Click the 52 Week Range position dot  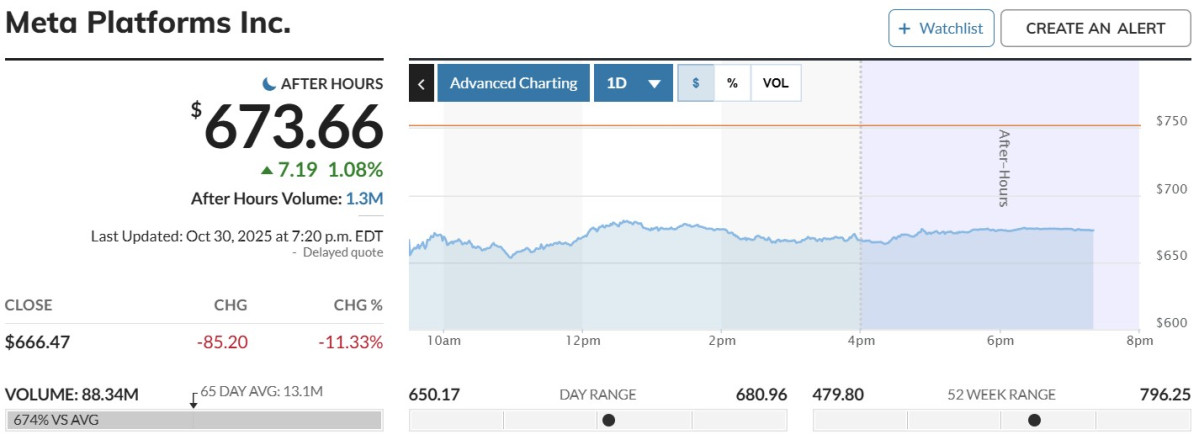pyautogui.click(x=1034, y=420)
